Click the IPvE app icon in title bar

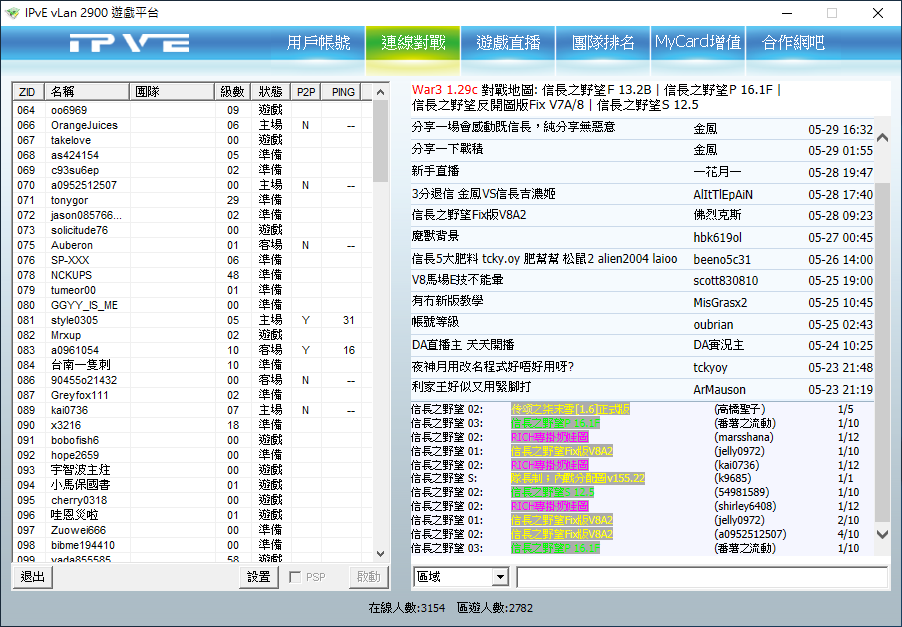[x=15, y=13]
